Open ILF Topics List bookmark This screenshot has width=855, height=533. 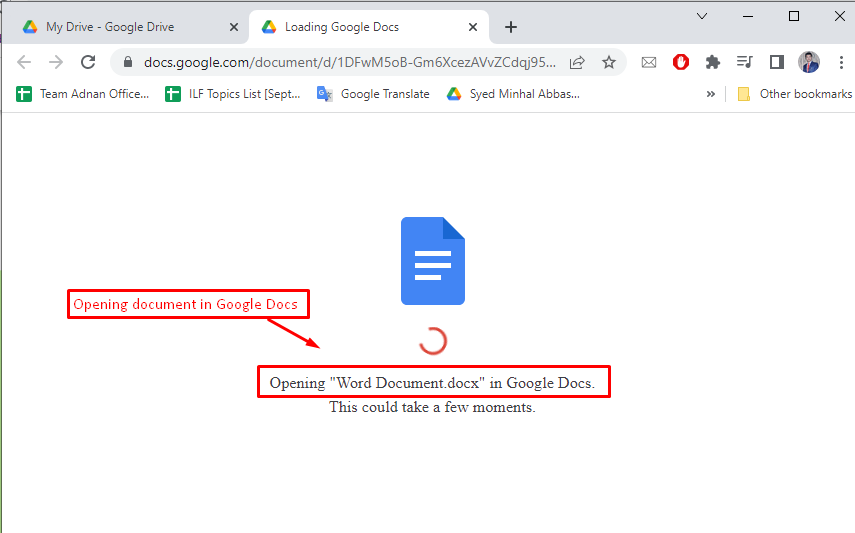tap(233, 94)
